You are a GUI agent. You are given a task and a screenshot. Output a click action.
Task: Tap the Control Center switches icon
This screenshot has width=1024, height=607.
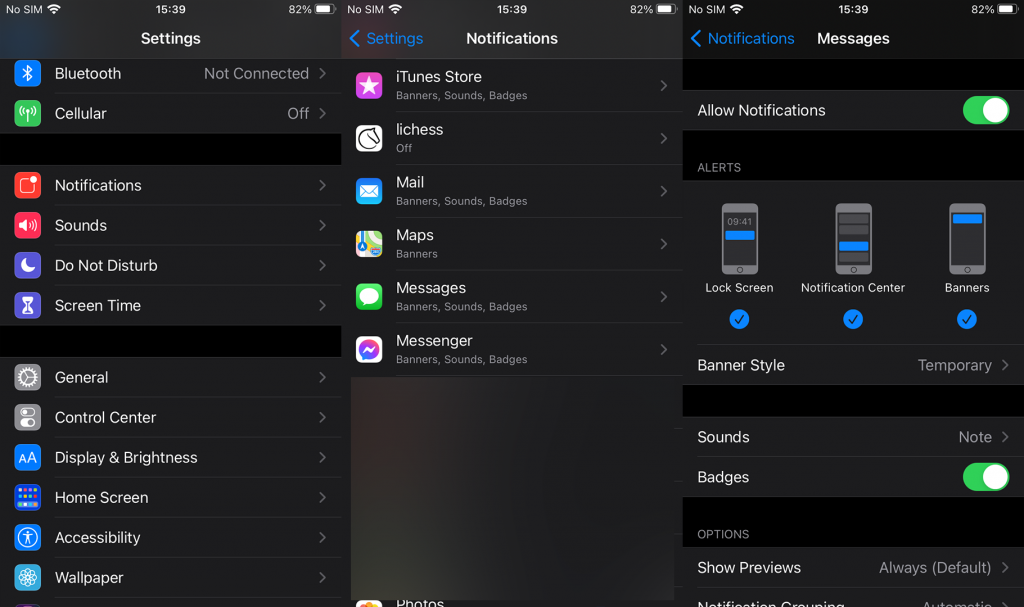[x=27, y=418]
